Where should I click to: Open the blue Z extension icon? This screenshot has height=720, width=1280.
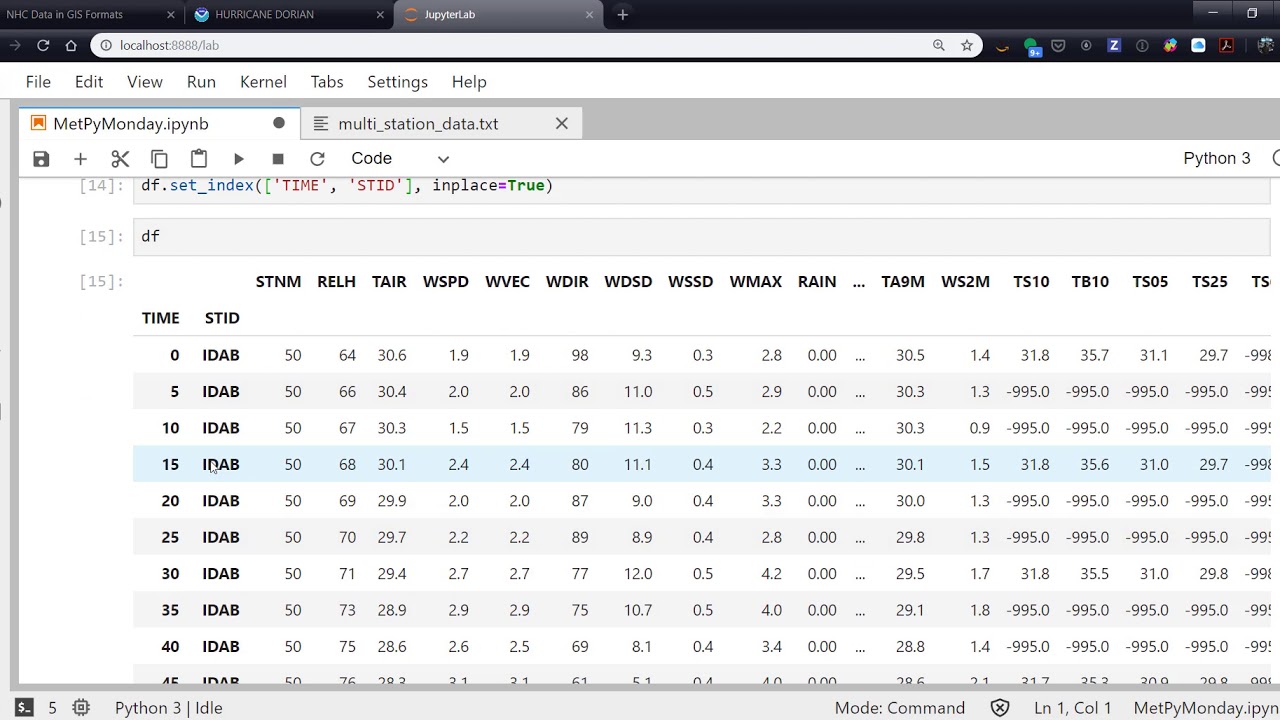click(1114, 46)
